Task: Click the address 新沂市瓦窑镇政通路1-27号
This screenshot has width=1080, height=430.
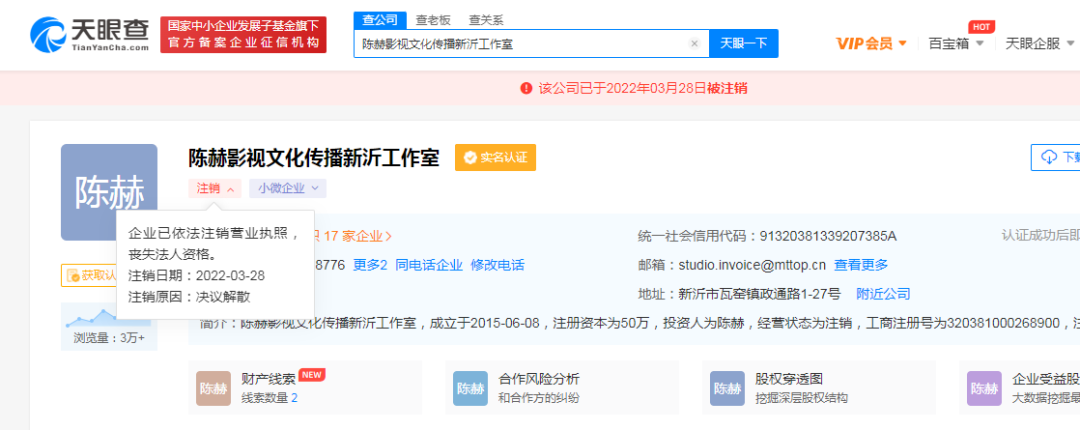Action: point(760,294)
